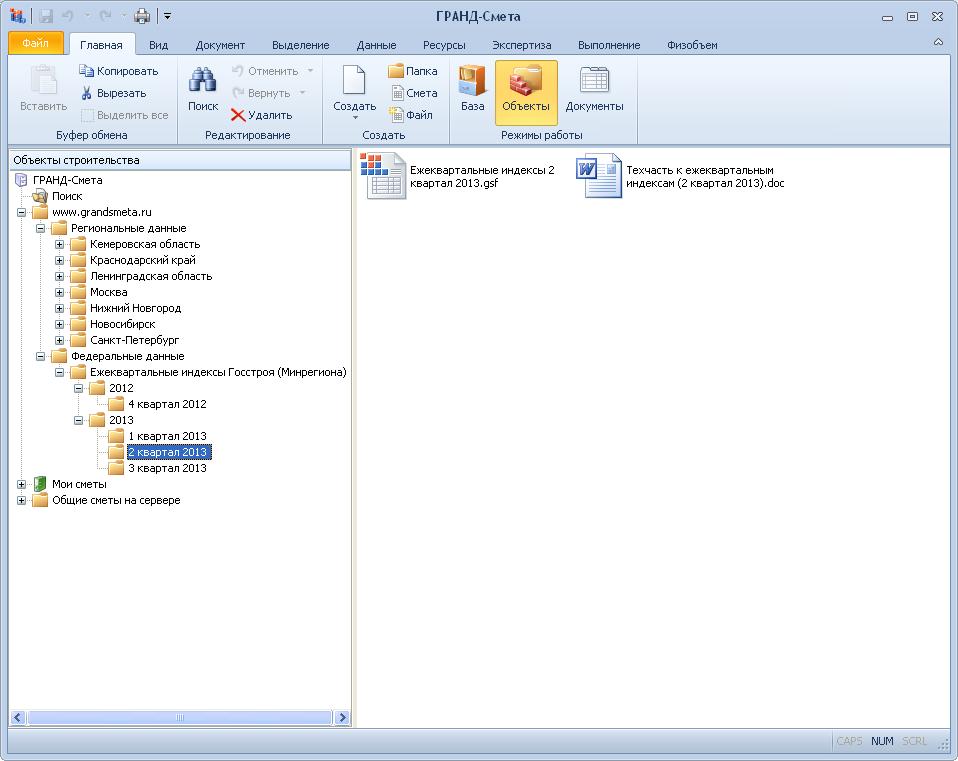Create a new Папка

pos(414,71)
